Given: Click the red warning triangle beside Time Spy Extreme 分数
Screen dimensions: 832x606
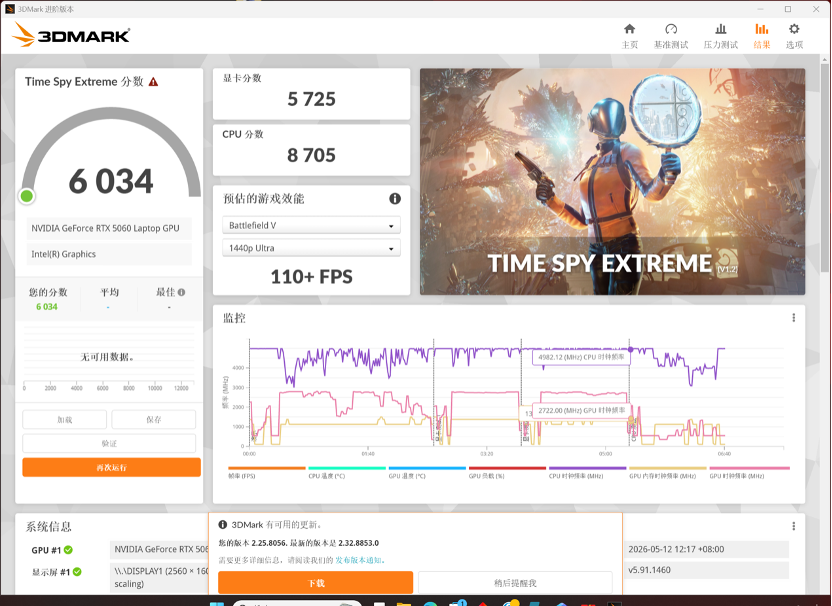Looking at the screenshot, I should click(x=153, y=82).
